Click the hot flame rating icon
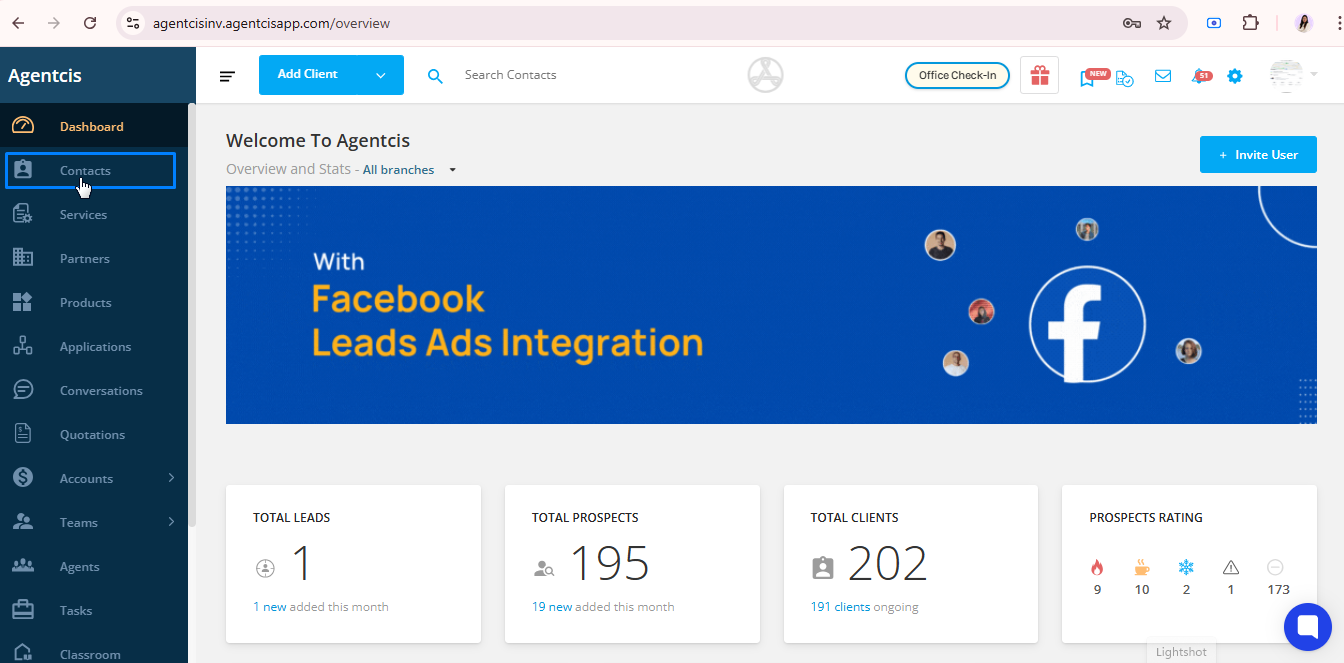This screenshot has height=663, width=1344. click(x=1097, y=567)
